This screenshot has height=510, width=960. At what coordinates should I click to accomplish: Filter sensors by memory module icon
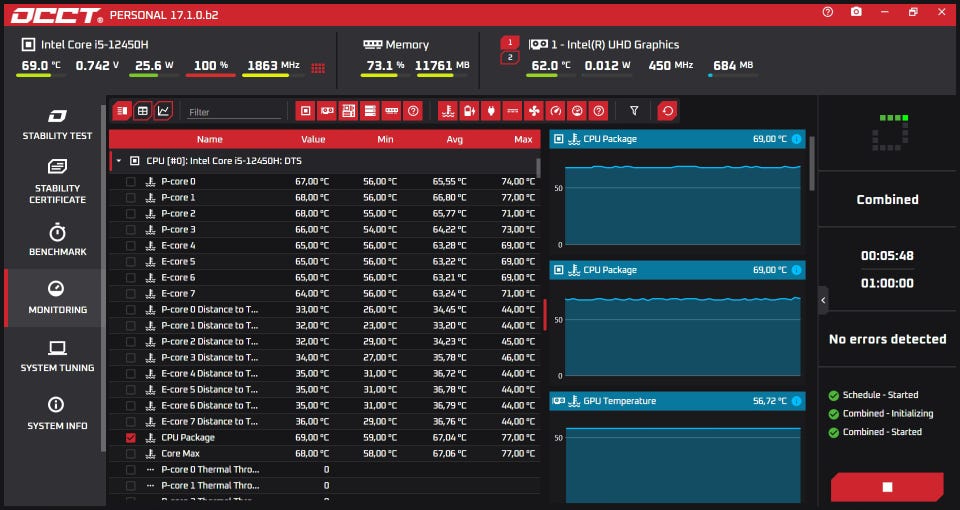391,111
